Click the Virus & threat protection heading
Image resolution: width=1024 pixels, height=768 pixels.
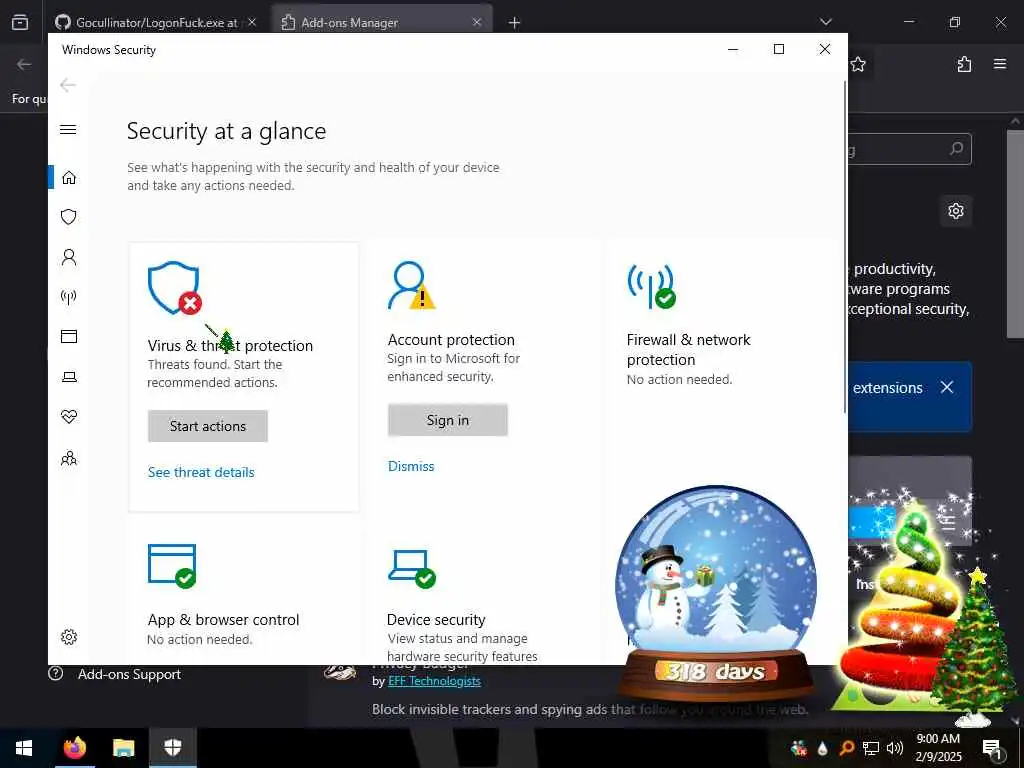click(230, 345)
